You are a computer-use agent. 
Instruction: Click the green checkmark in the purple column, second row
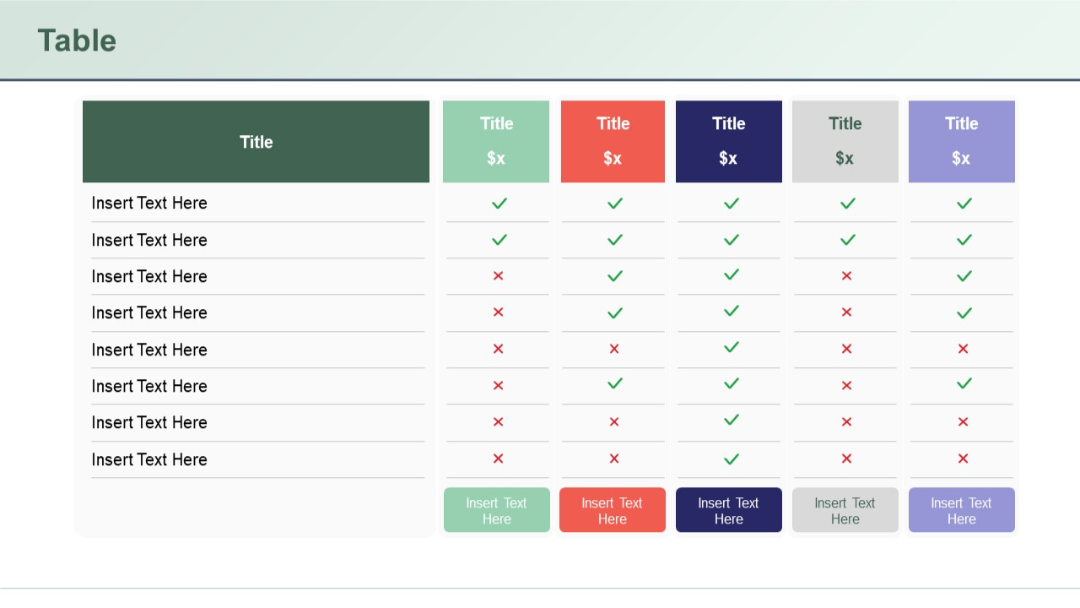tap(961, 239)
